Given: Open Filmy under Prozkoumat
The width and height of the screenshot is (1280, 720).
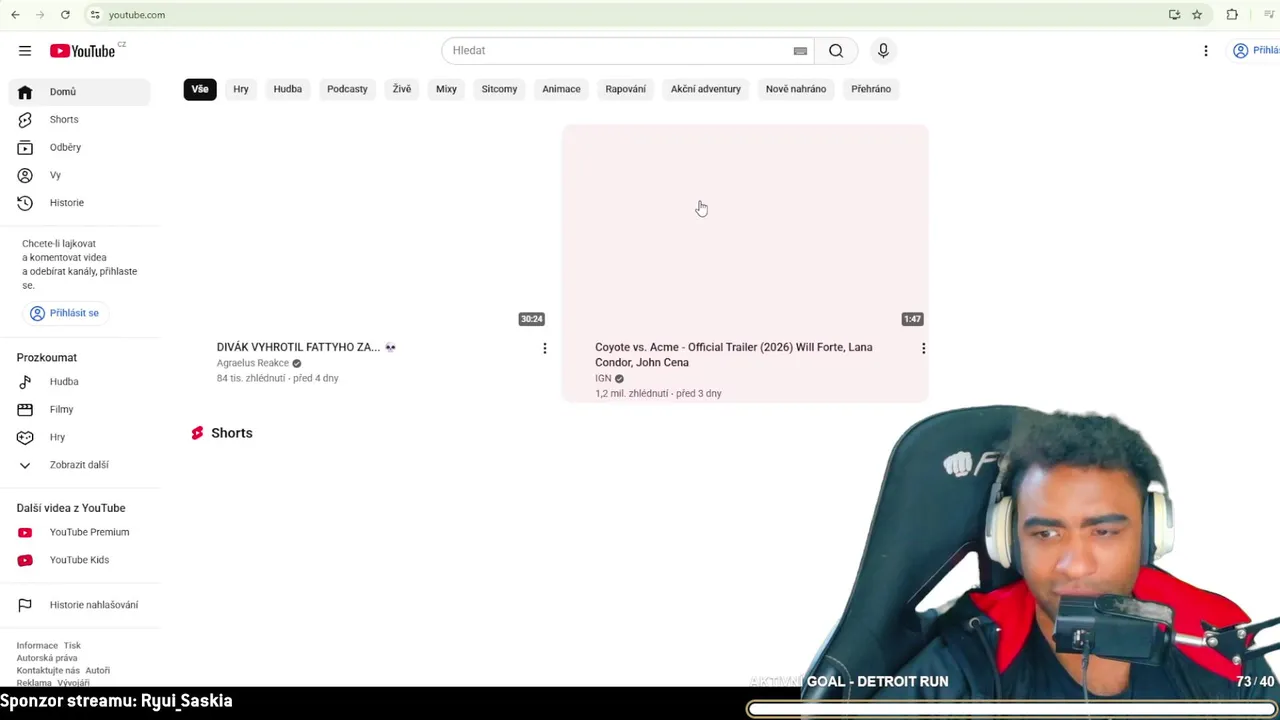Looking at the screenshot, I should pos(80,409).
